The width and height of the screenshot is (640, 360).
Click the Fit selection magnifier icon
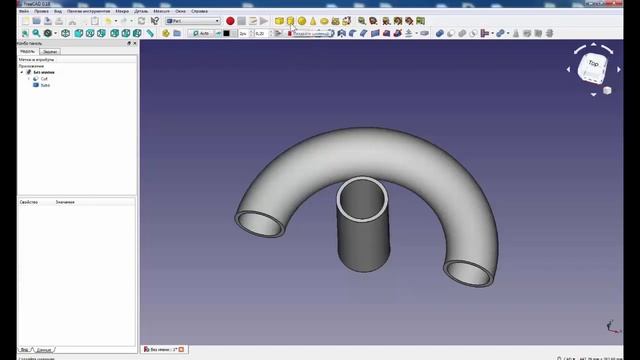click(36, 33)
